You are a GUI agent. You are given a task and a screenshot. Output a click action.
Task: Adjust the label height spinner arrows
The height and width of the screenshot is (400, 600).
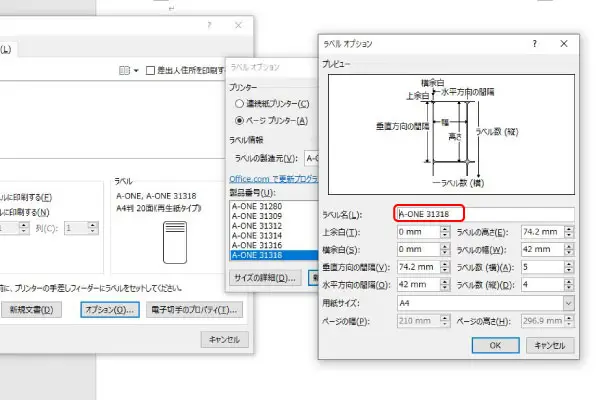pyautogui.click(x=569, y=232)
